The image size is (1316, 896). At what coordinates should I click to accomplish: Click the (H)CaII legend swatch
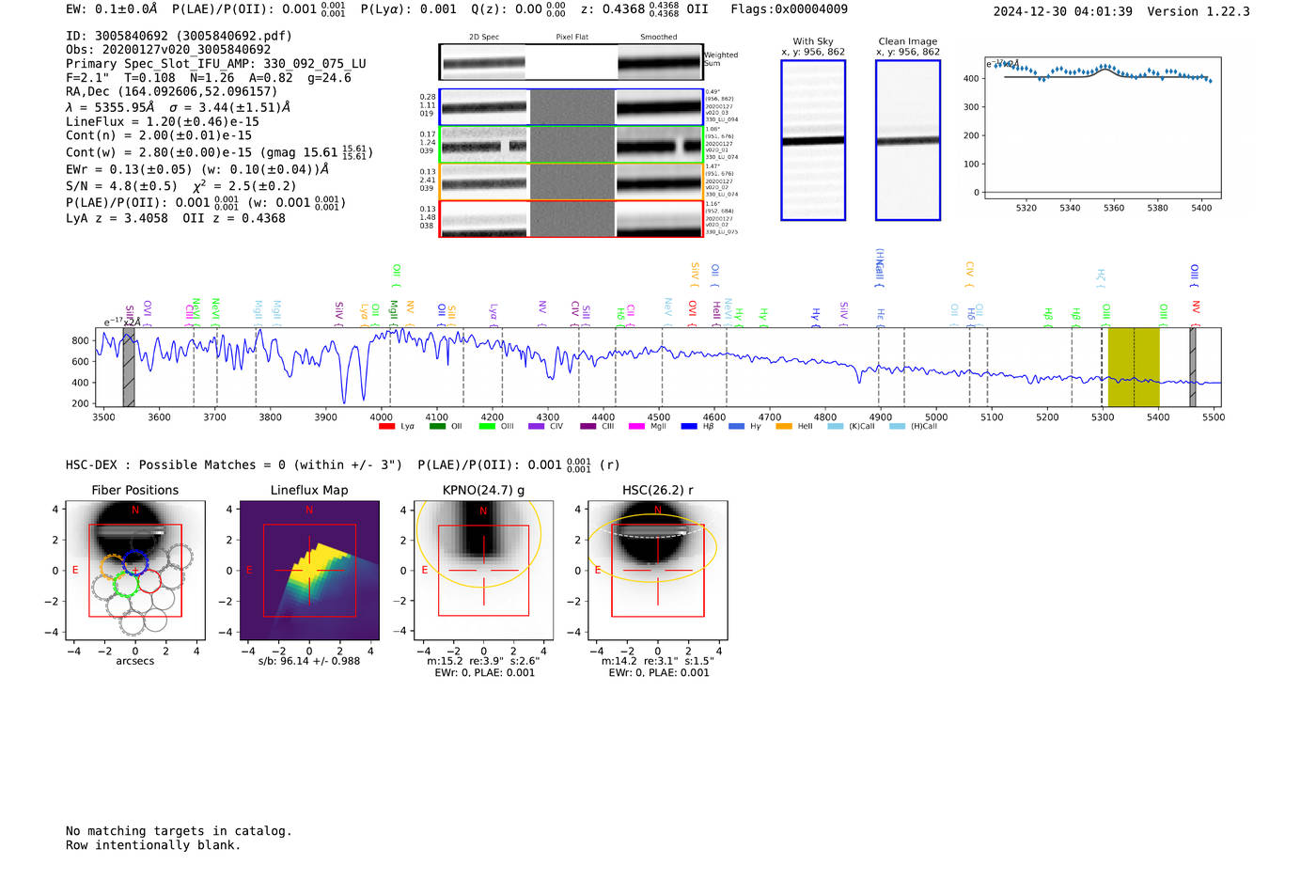(897, 426)
